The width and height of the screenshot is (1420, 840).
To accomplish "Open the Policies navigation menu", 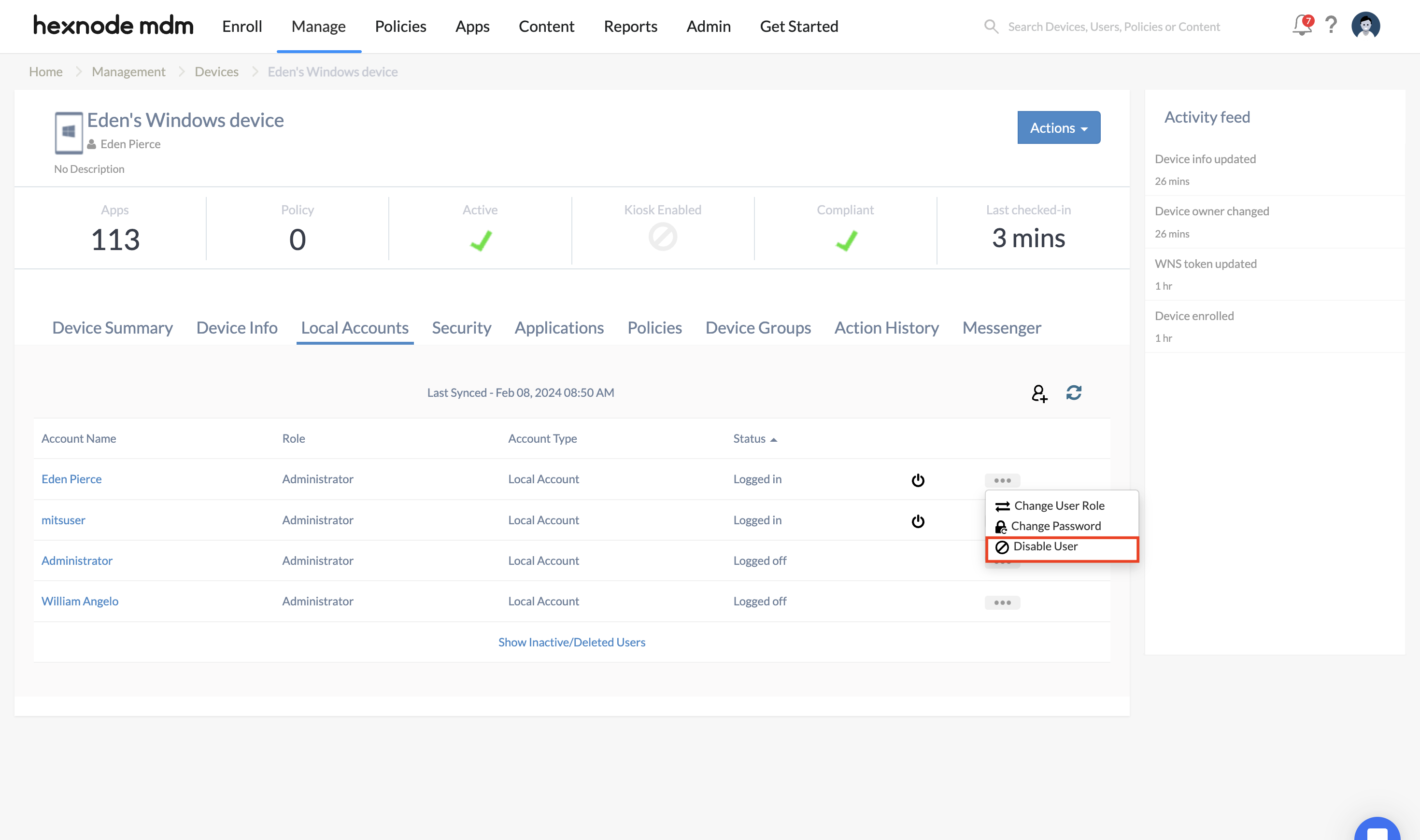I will [400, 26].
